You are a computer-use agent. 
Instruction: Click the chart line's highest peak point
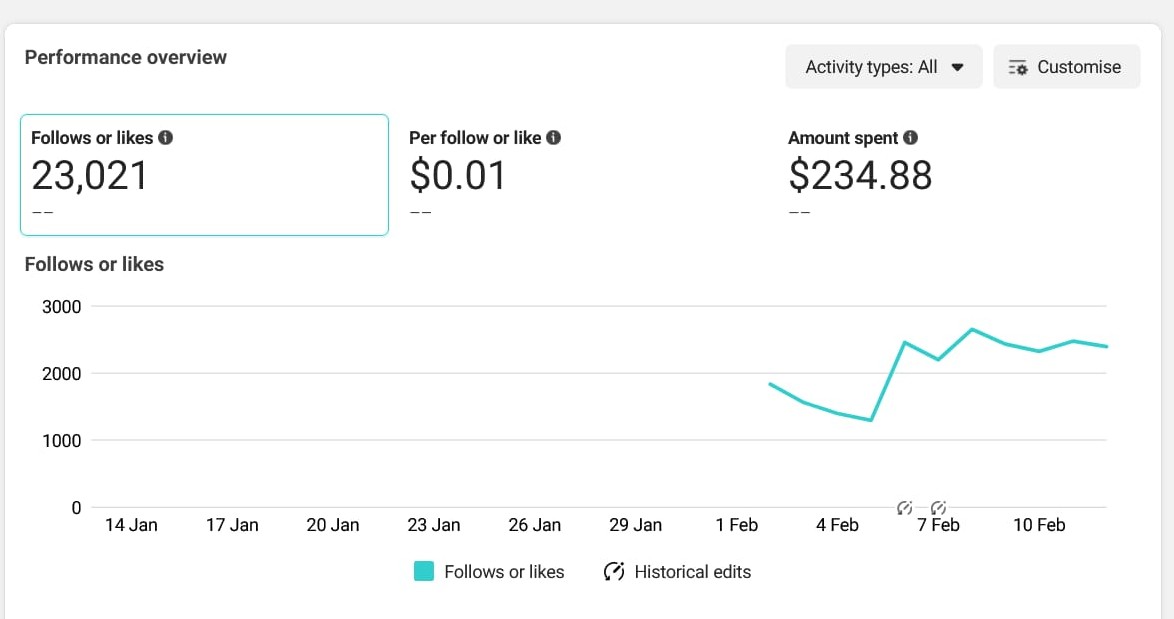971,329
